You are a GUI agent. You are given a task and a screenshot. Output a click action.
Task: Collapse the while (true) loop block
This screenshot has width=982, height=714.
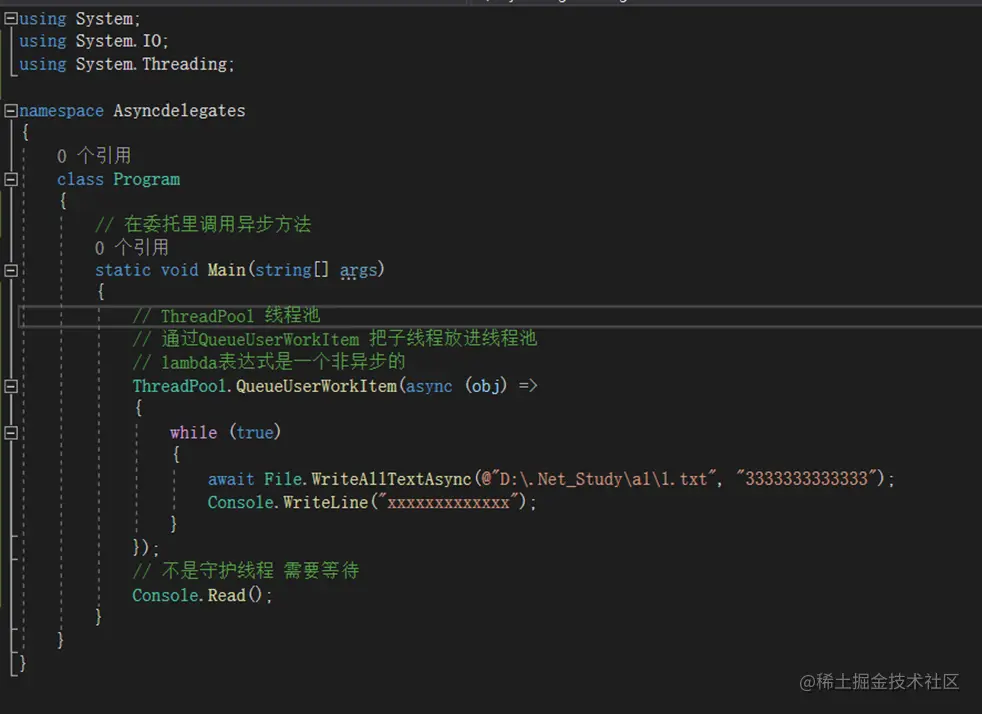11,433
